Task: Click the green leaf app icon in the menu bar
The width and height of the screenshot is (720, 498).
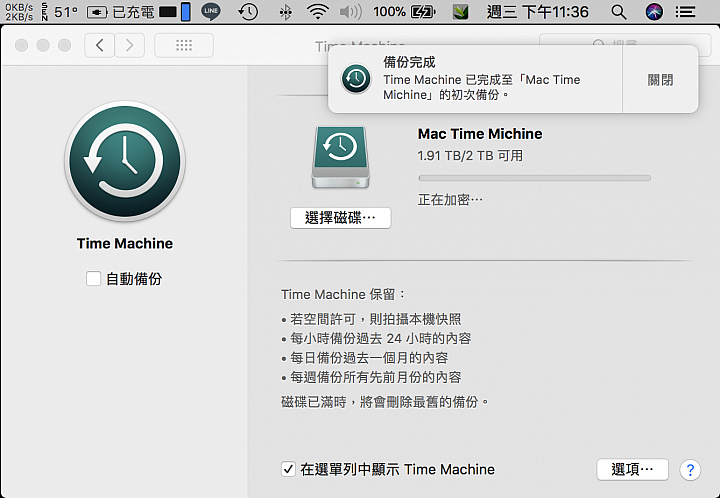Action: pyautogui.click(x=460, y=12)
